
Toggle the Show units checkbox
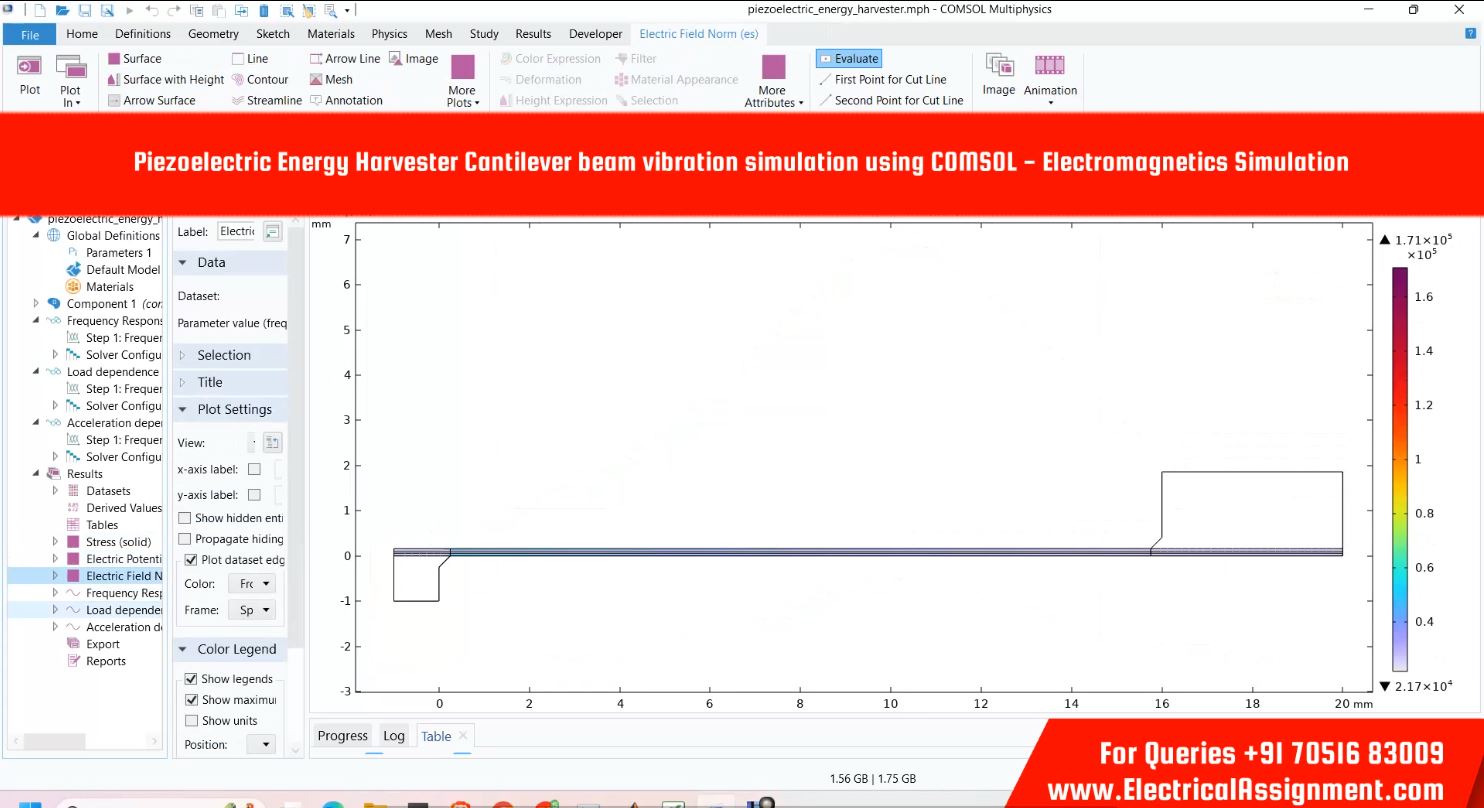pyautogui.click(x=191, y=721)
